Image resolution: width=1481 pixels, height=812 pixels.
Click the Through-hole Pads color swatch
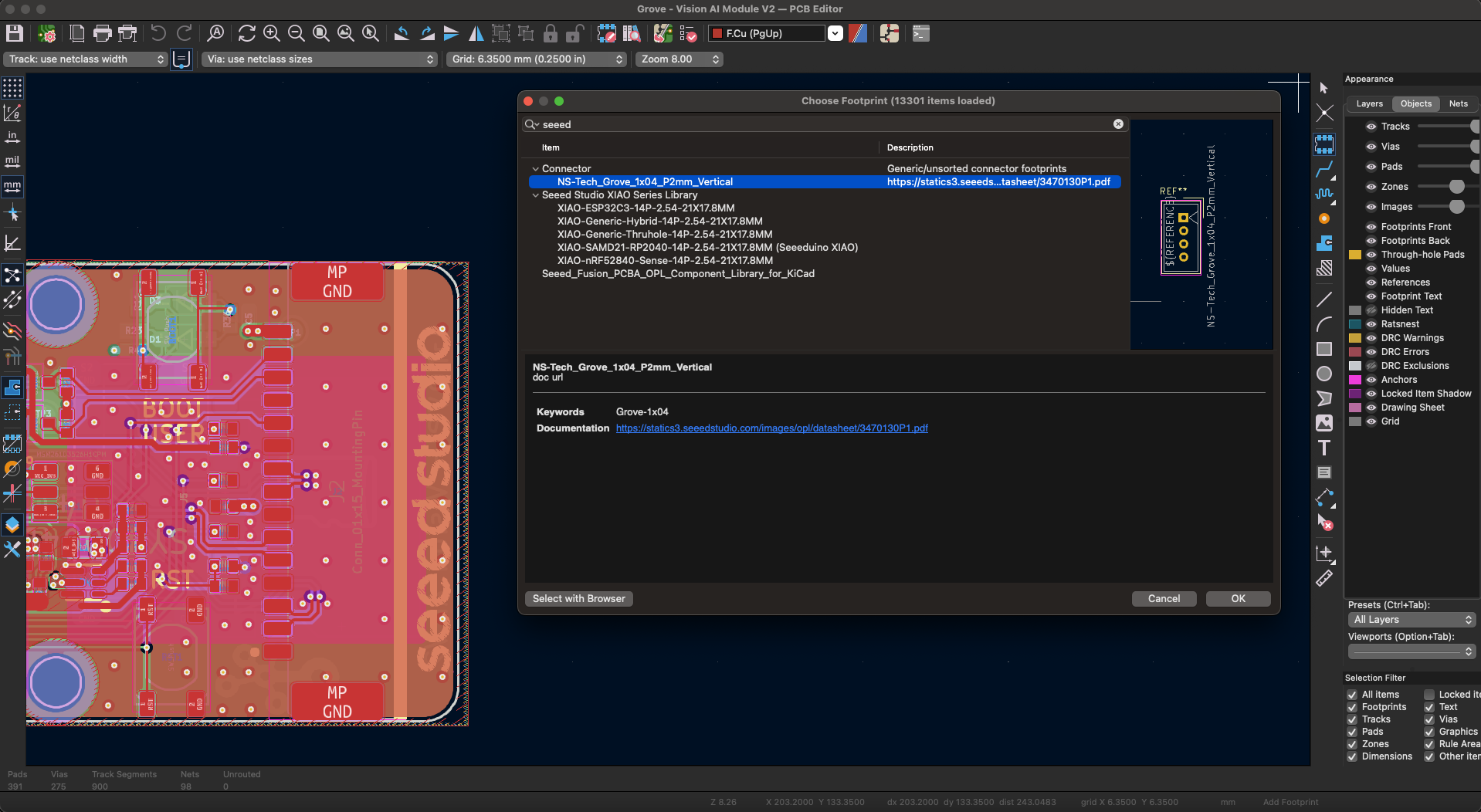click(1355, 255)
